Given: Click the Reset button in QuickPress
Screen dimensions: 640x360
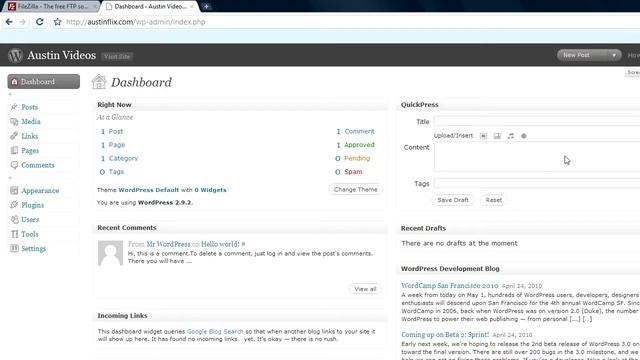Looking at the screenshot, I should (x=493, y=200).
